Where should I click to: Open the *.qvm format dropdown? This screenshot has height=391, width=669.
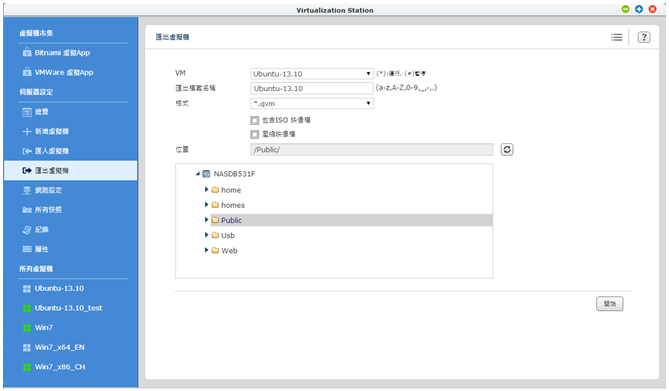(312, 104)
